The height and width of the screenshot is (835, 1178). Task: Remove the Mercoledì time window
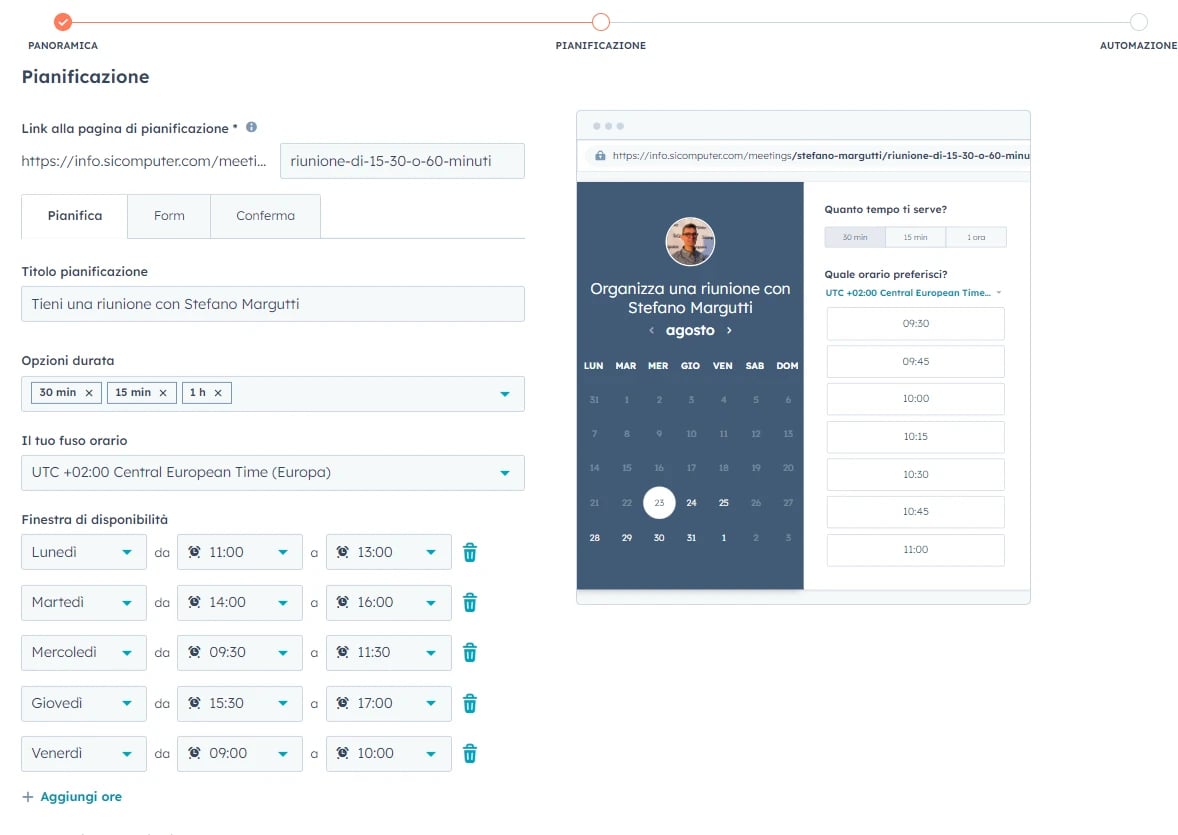pyautogui.click(x=469, y=652)
